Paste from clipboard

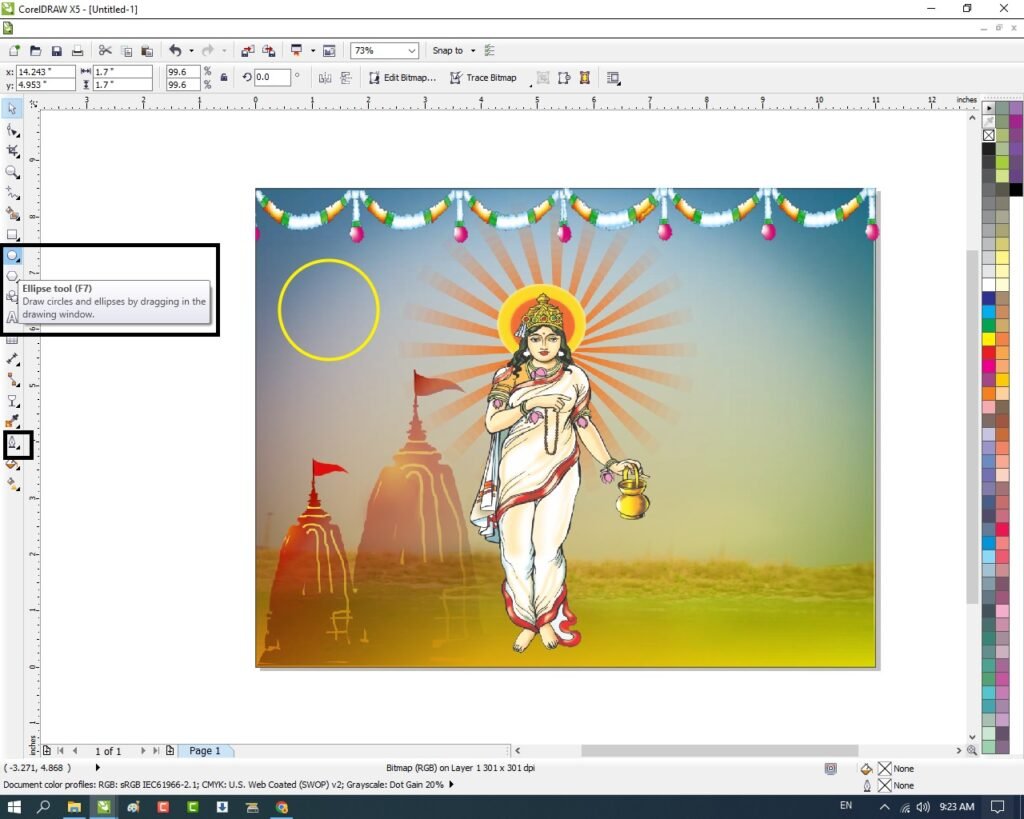(148, 50)
